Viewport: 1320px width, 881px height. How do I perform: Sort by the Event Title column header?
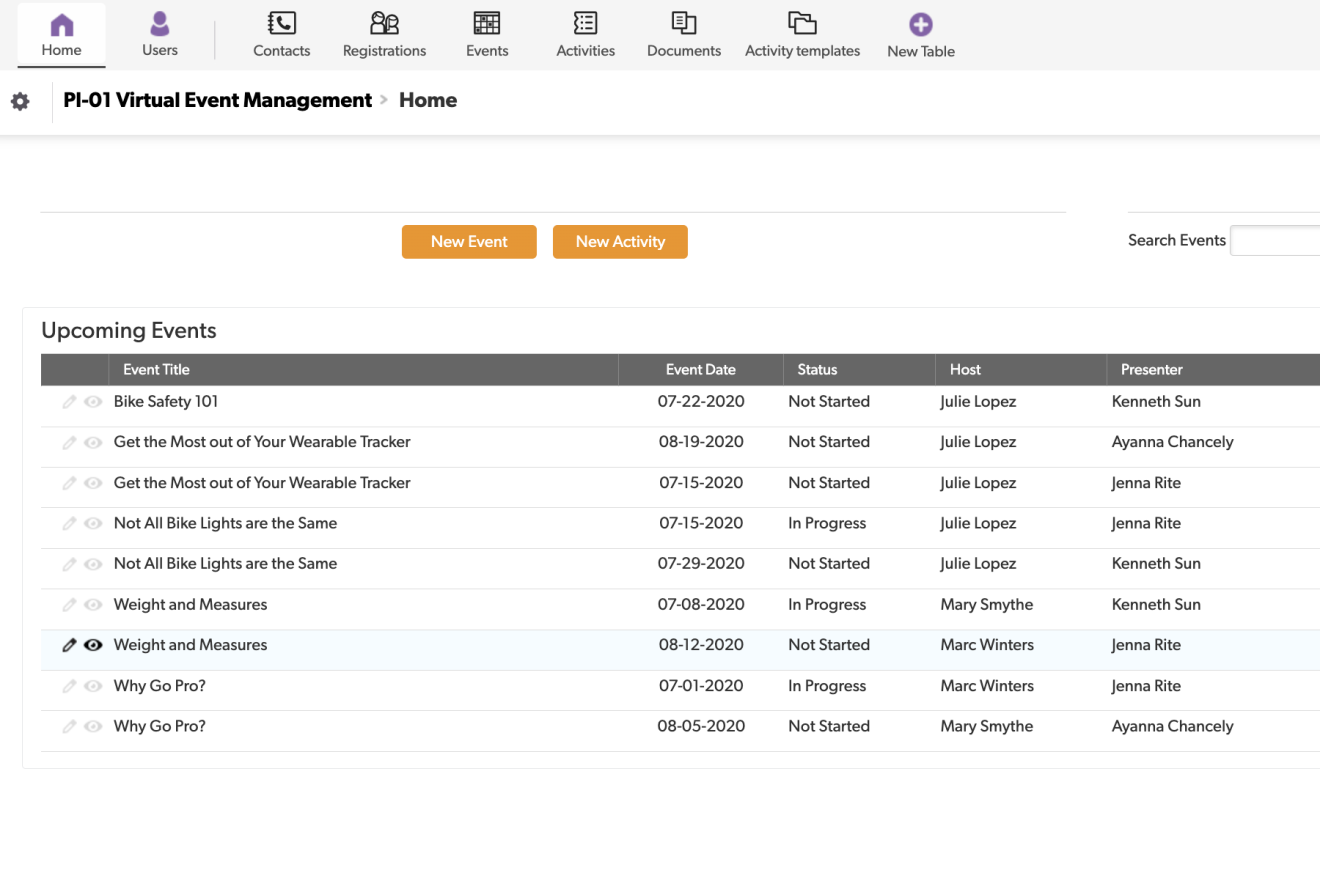(x=156, y=370)
